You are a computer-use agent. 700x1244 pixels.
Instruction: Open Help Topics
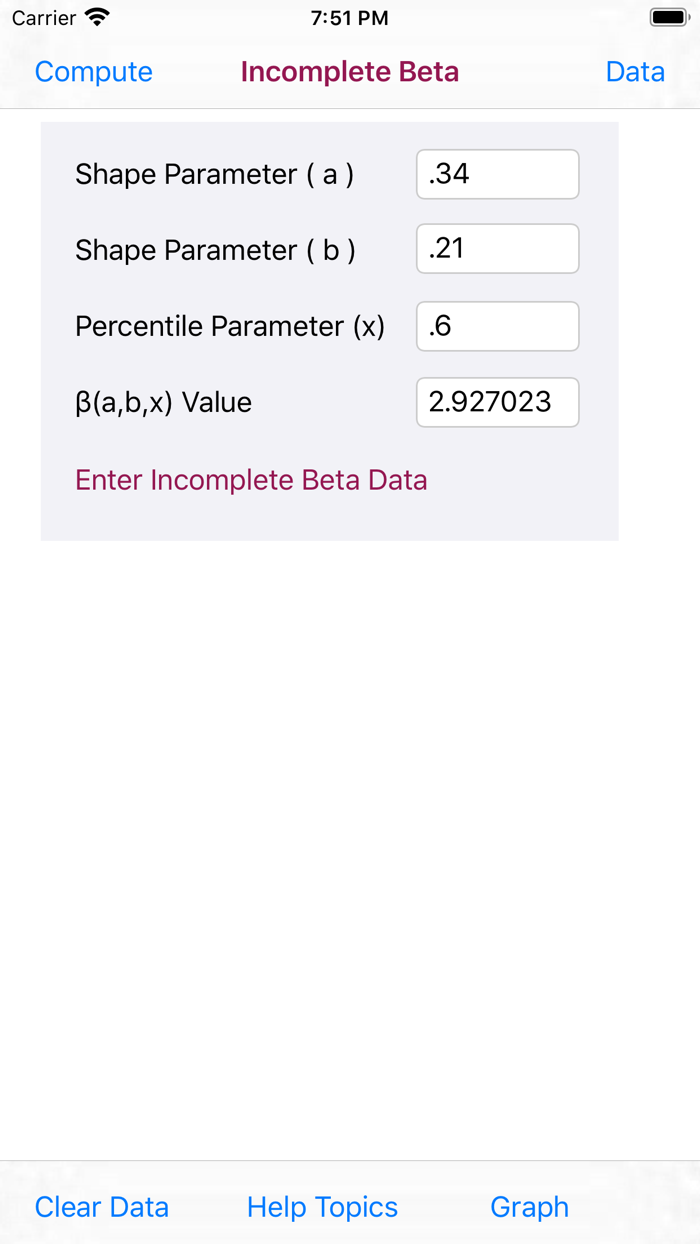point(322,1207)
